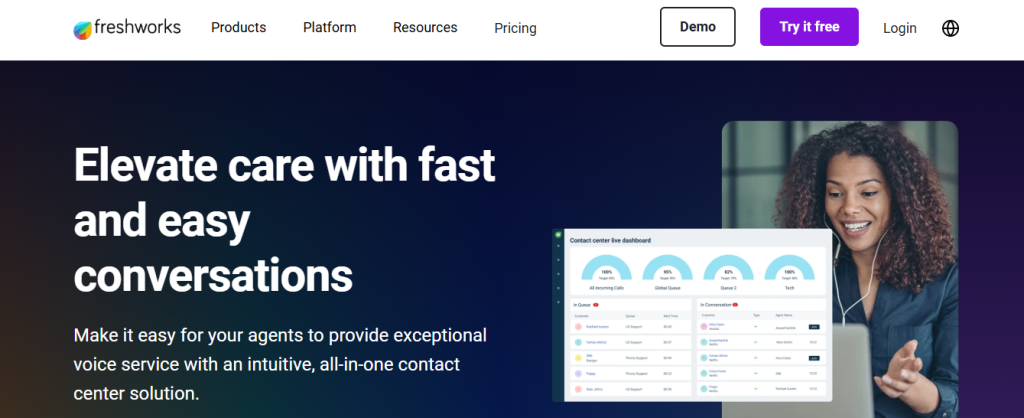Click the Tech queue gauge

[789, 270]
